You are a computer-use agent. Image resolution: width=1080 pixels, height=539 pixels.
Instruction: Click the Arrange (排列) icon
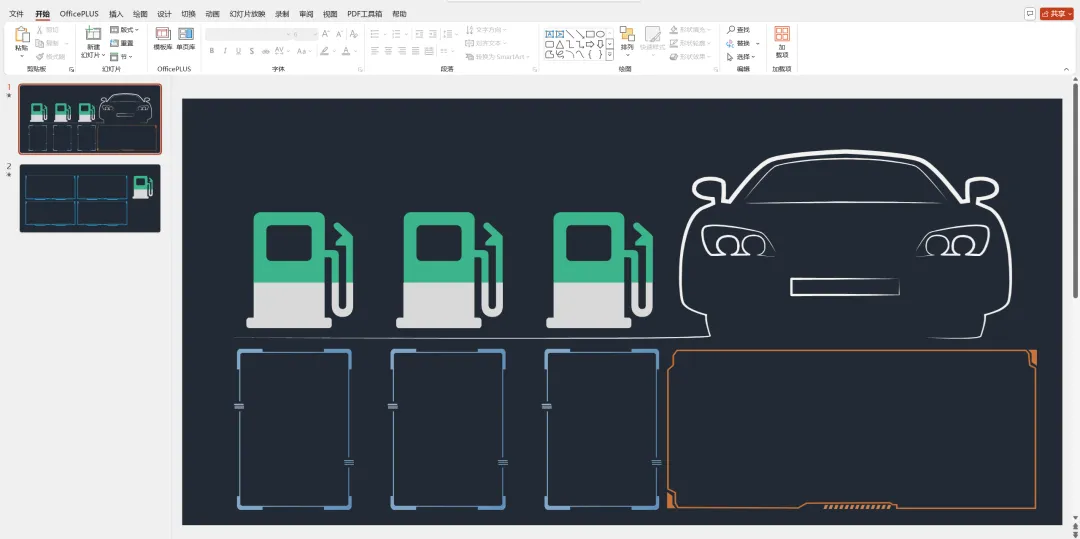tap(627, 36)
